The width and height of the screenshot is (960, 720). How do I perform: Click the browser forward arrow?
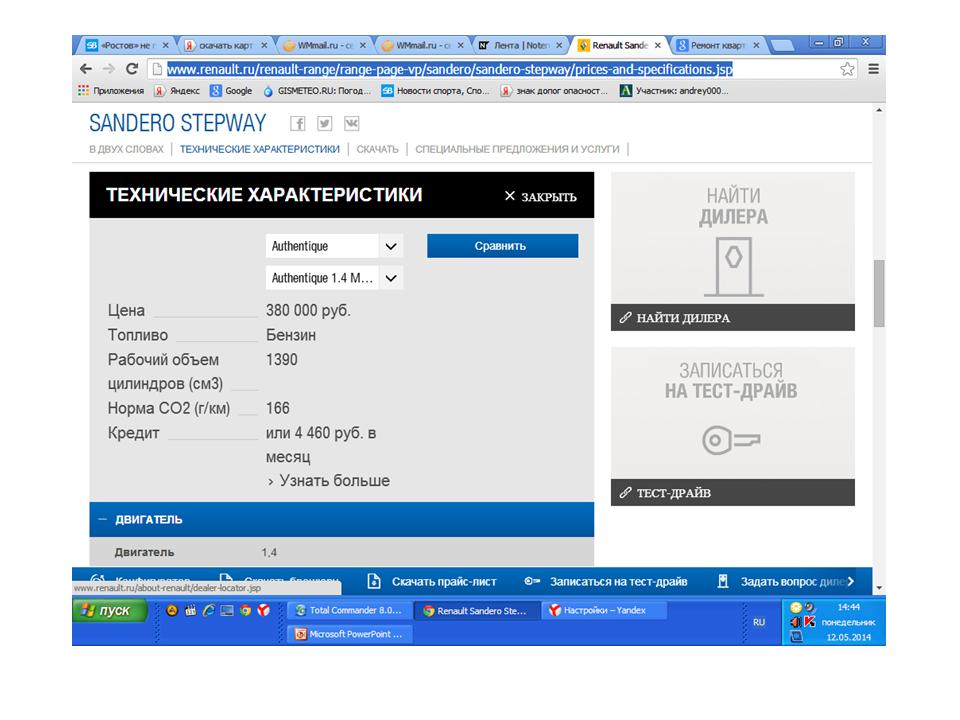[108, 69]
